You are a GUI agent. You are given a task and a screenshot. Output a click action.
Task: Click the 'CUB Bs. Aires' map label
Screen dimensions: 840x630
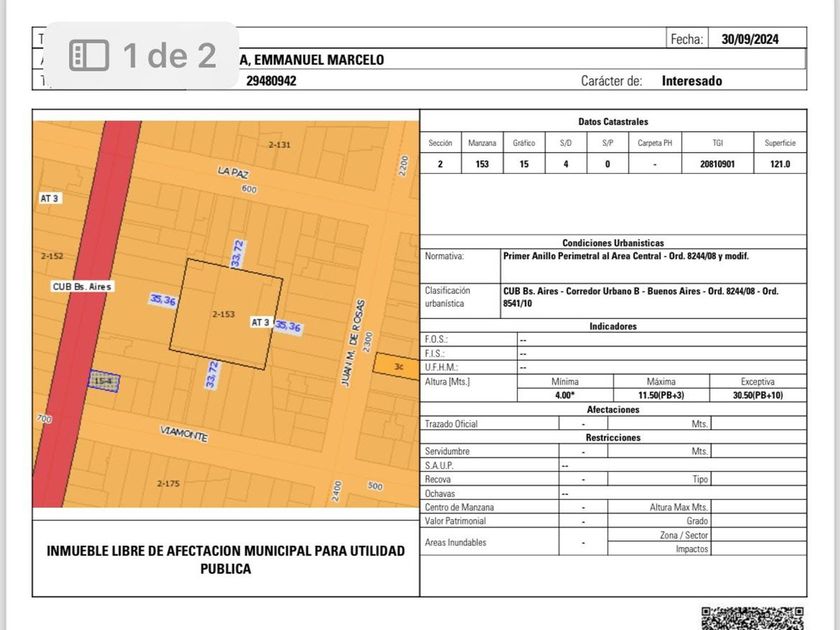tap(82, 287)
